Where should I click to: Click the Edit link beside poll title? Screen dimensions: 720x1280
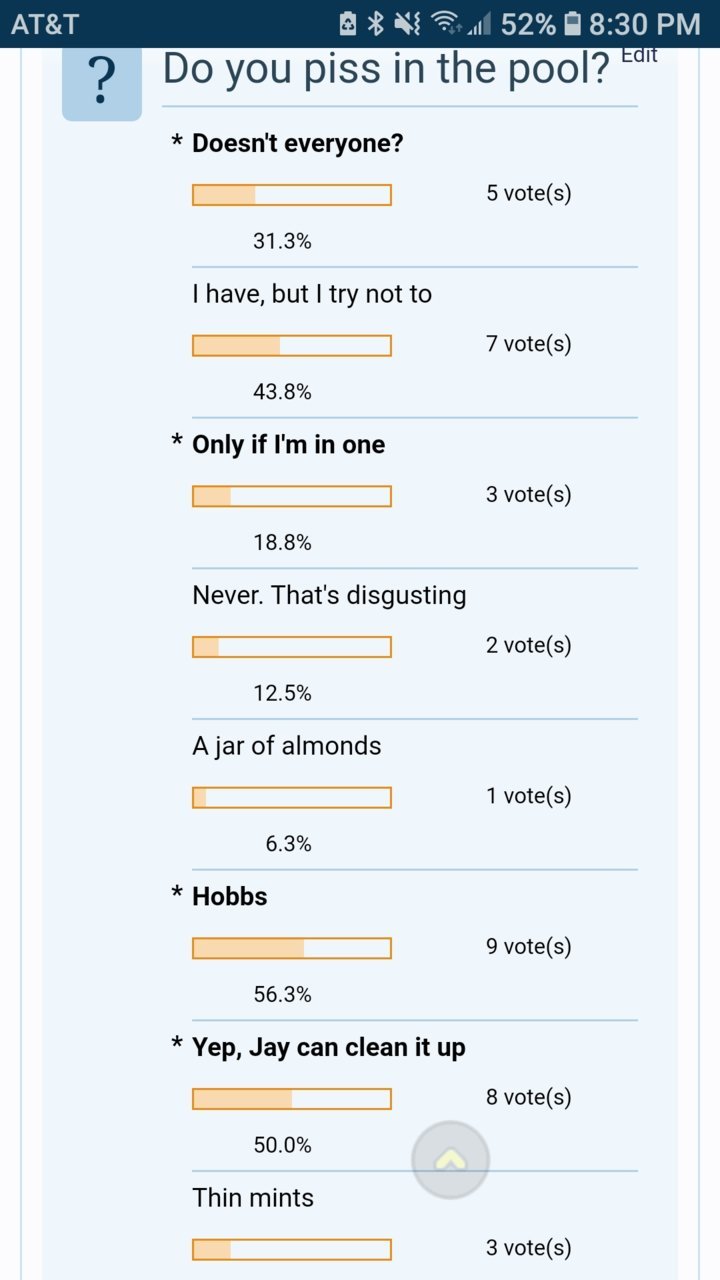pos(639,55)
